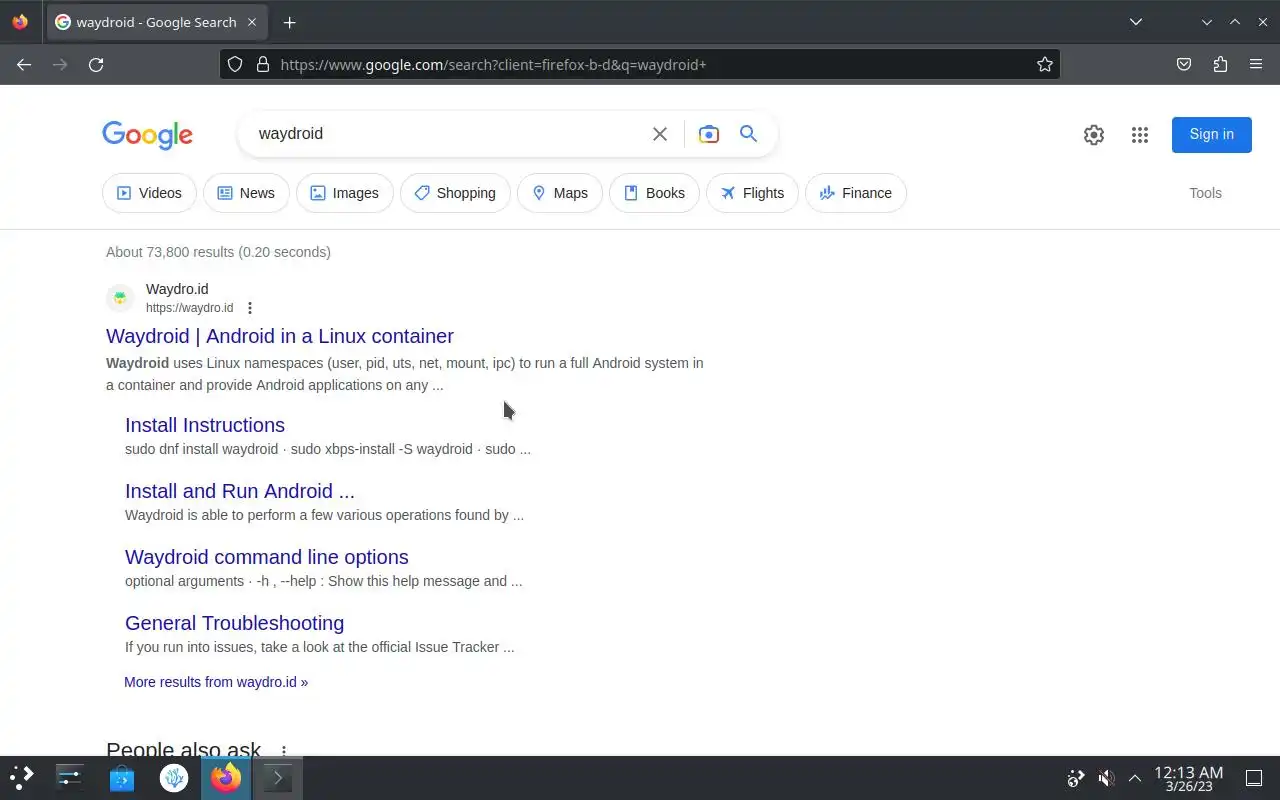The width and height of the screenshot is (1280, 800).
Task: Save to Pocket icon in toolbar
Action: click(1184, 64)
